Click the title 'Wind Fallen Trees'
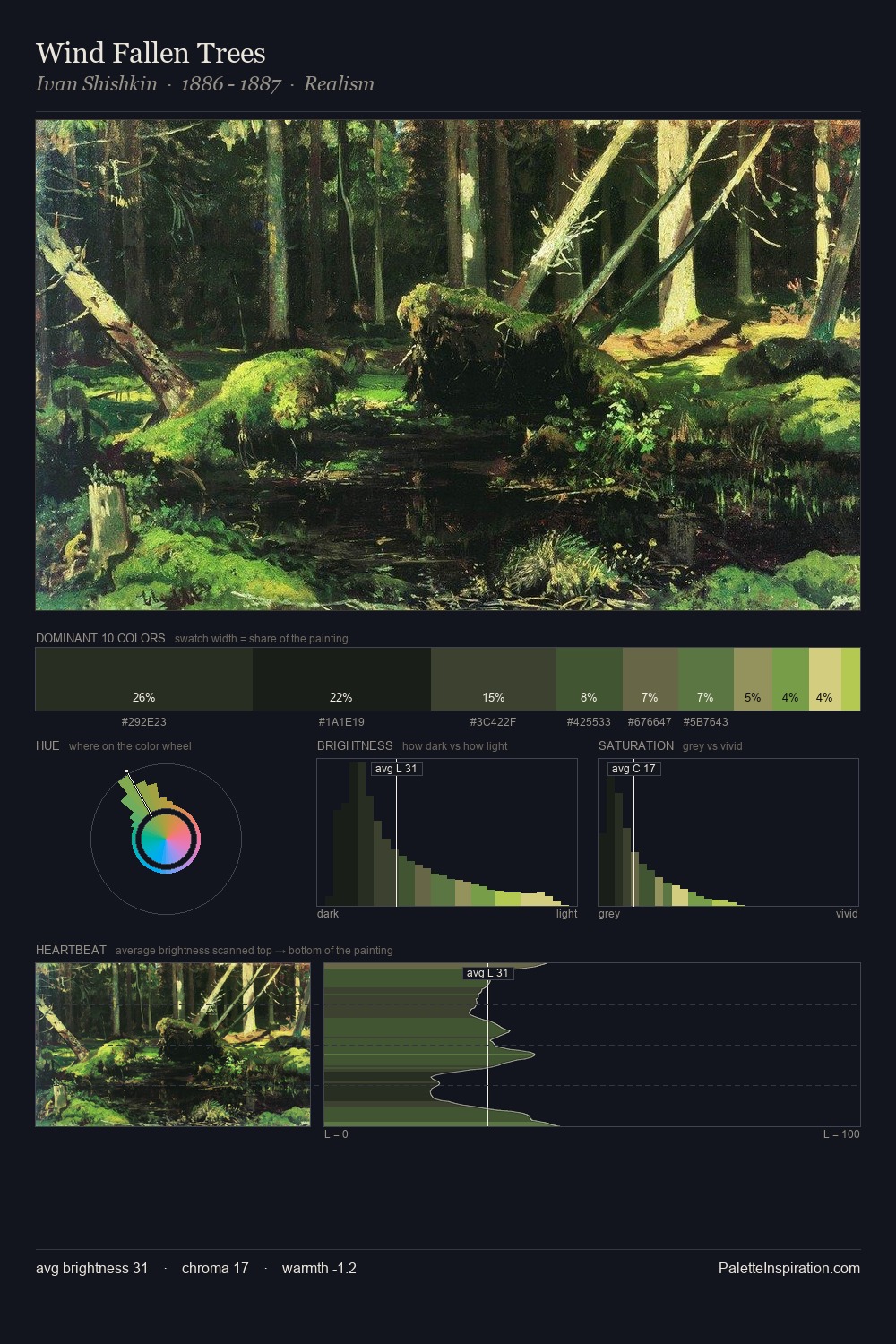The width and height of the screenshot is (896, 1344). (x=151, y=53)
